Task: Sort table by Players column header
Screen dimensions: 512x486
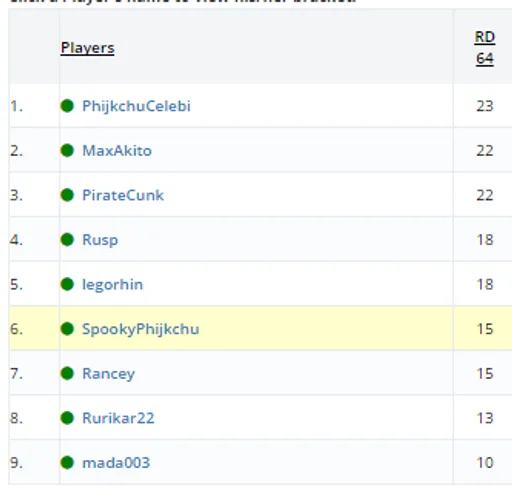Action: click(x=88, y=48)
